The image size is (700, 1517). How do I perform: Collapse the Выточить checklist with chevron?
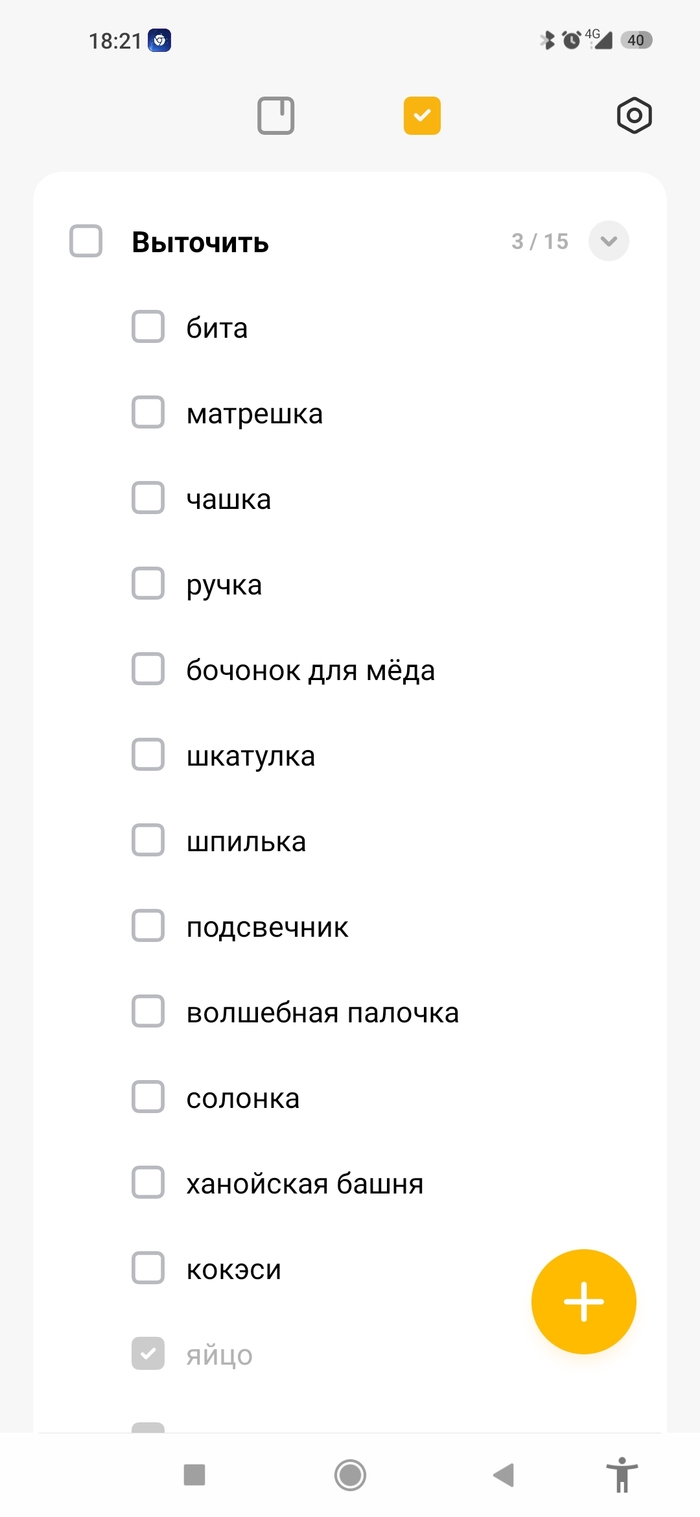pyautogui.click(x=609, y=241)
